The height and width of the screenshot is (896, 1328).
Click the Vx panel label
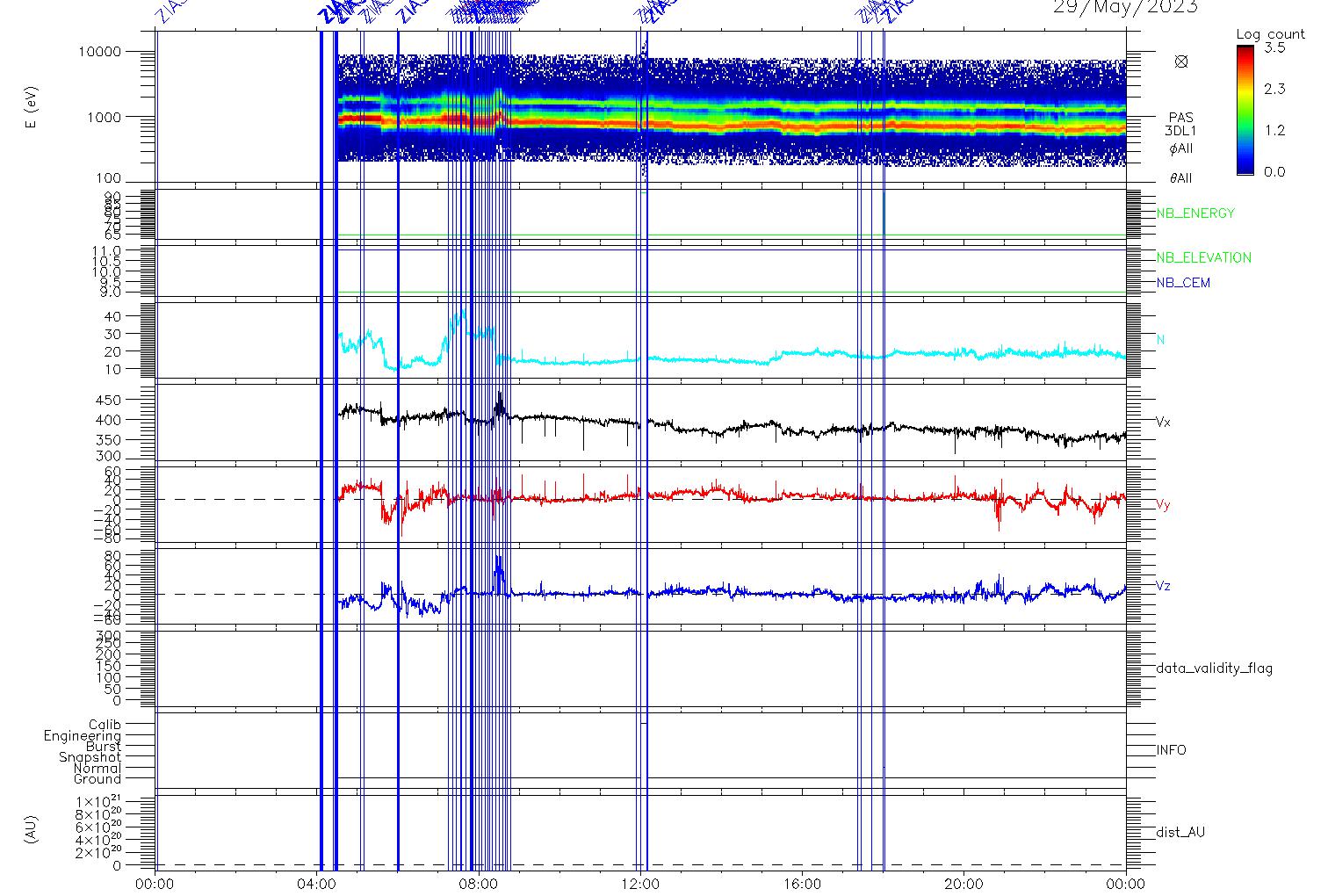tap(1163, 422)
